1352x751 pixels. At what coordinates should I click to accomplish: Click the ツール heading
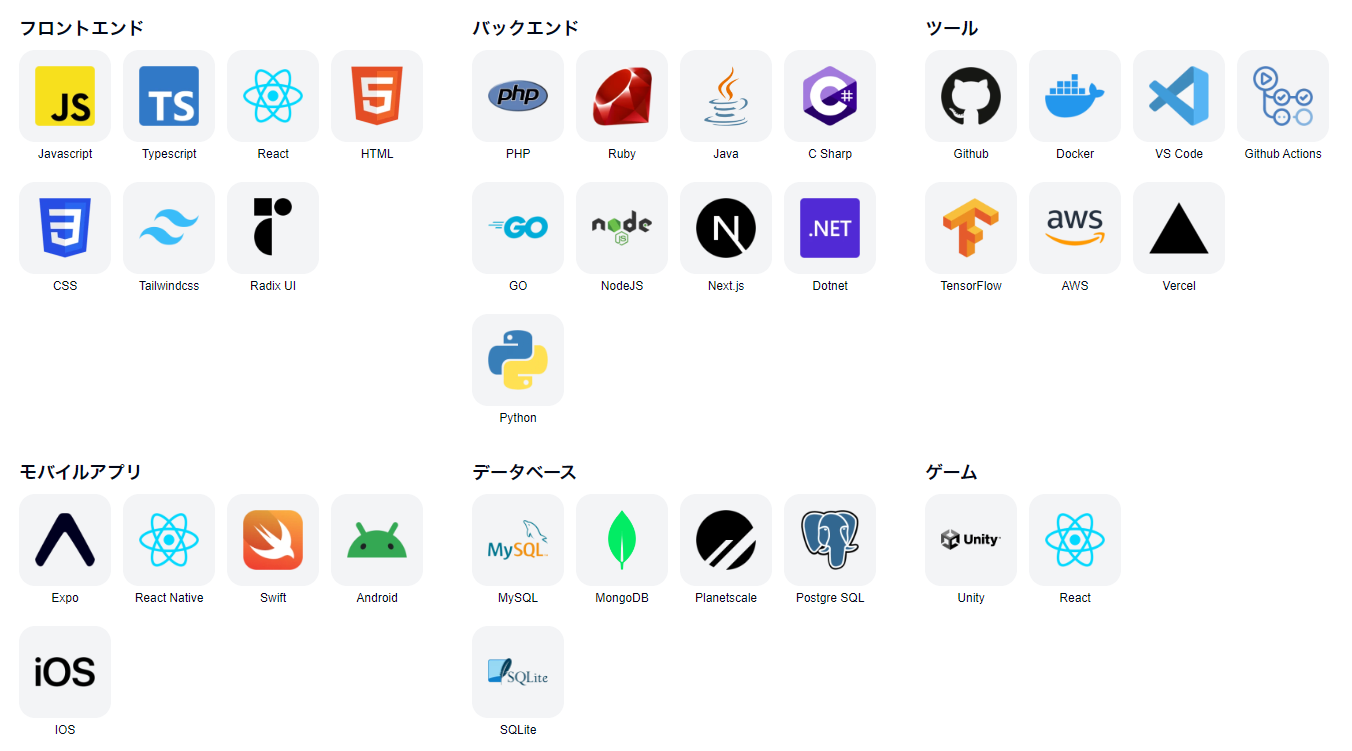pos(952,28)
